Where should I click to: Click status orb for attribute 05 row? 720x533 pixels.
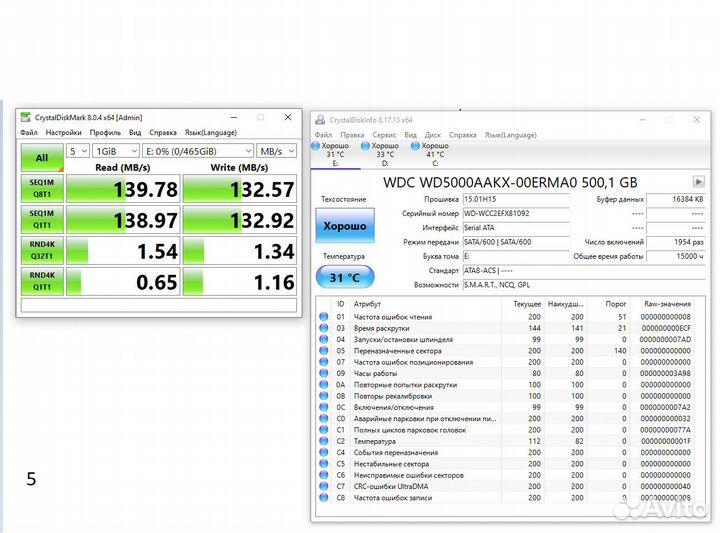pyautogui.click(x=324, y=351)
